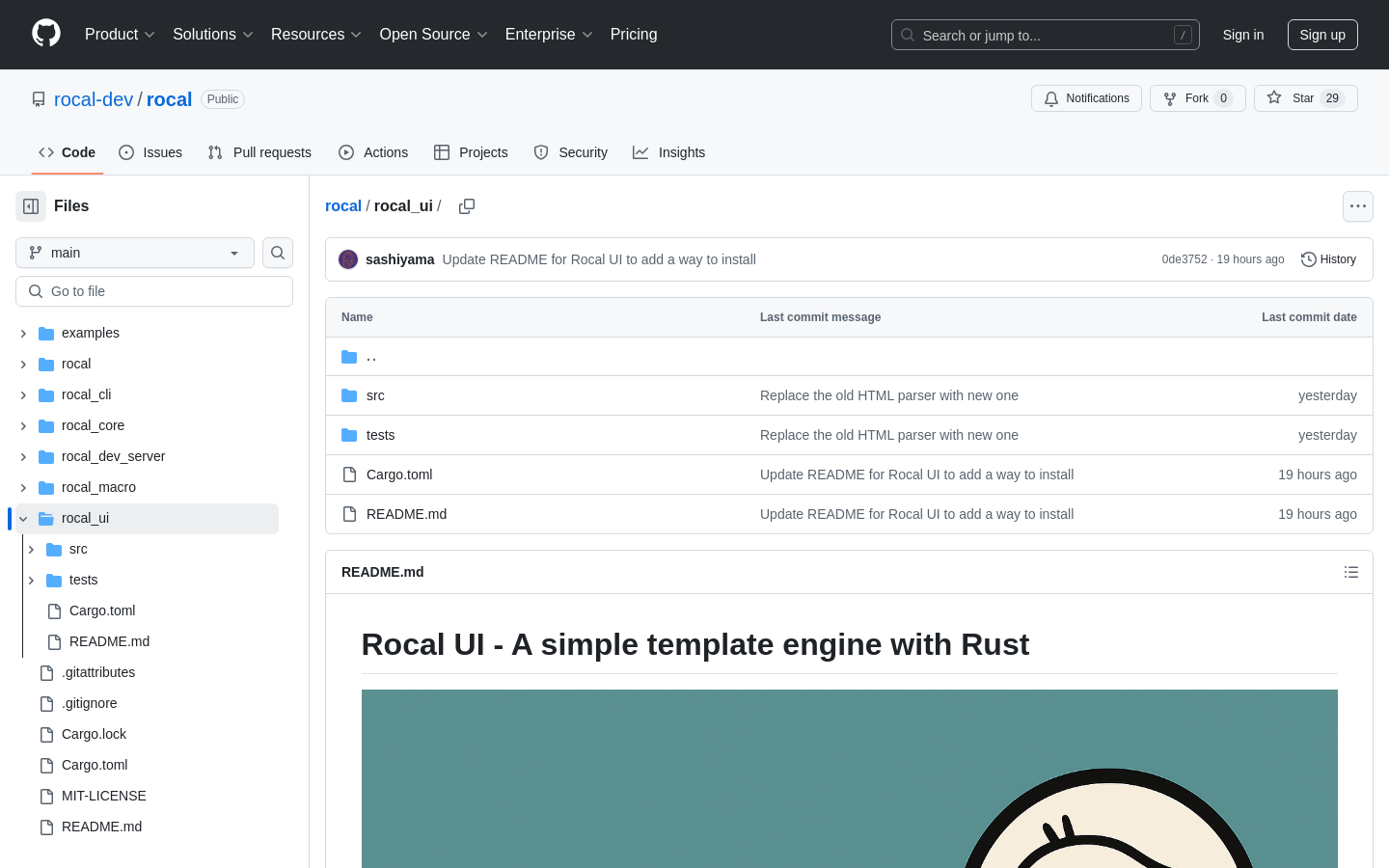
Task: Collapse the rocal_ui folder in tree
Action: click(x=23, y=518)
